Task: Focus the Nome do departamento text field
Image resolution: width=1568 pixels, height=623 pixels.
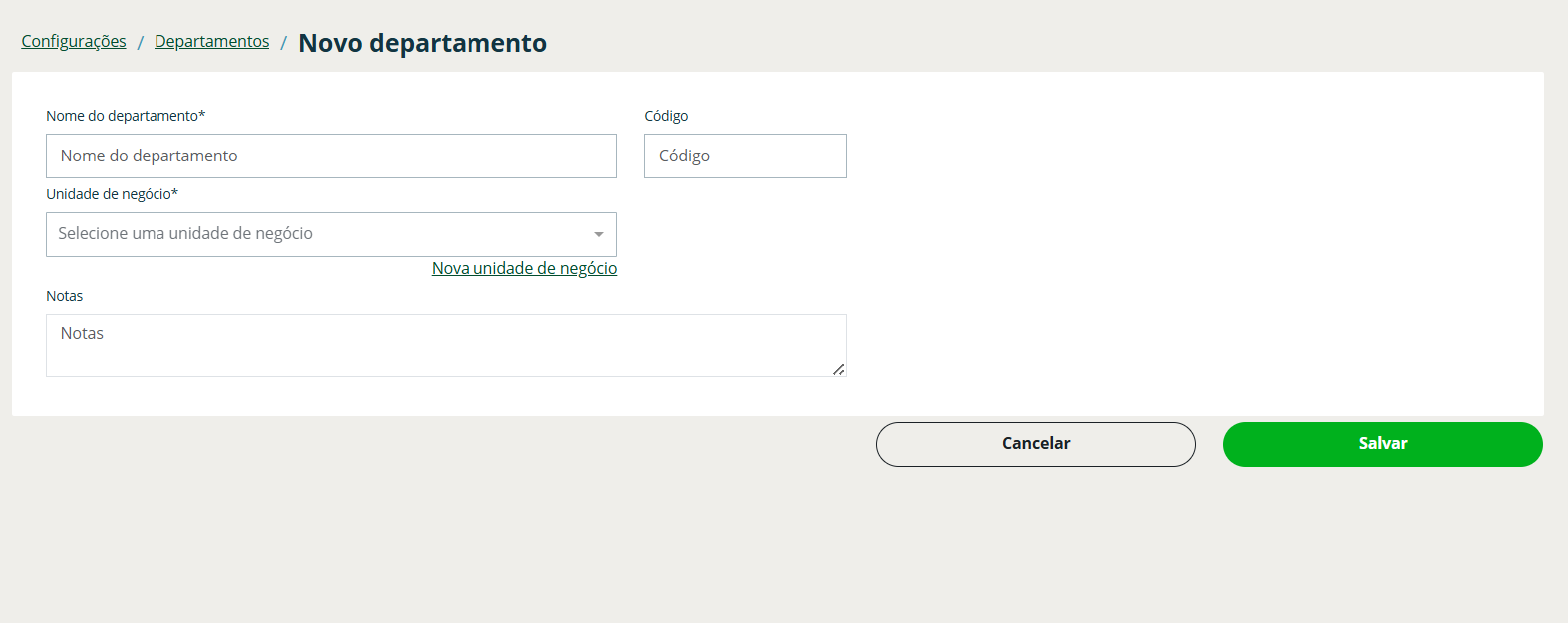Action: pos(331,156)
